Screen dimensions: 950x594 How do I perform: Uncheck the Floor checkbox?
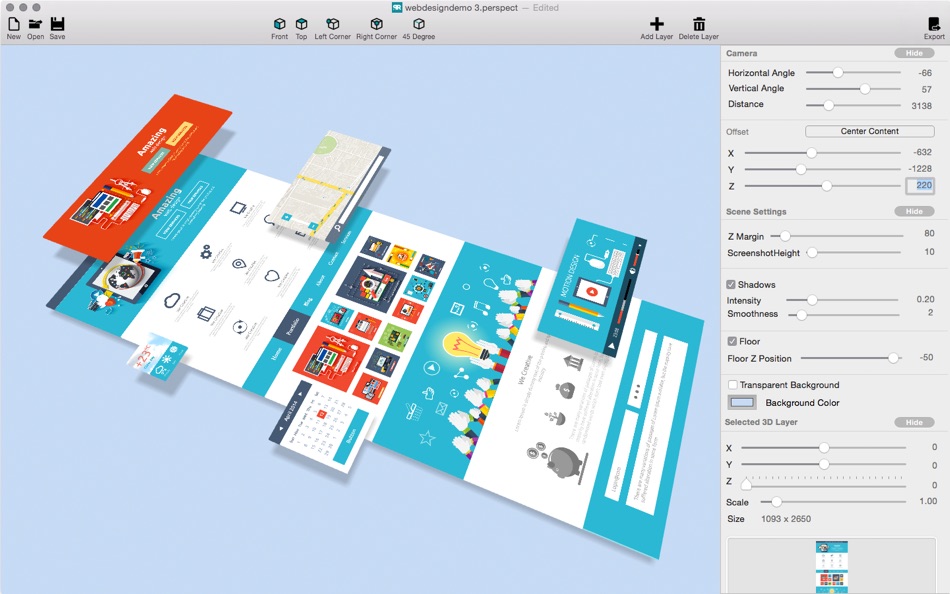click(x=732, y=341)
